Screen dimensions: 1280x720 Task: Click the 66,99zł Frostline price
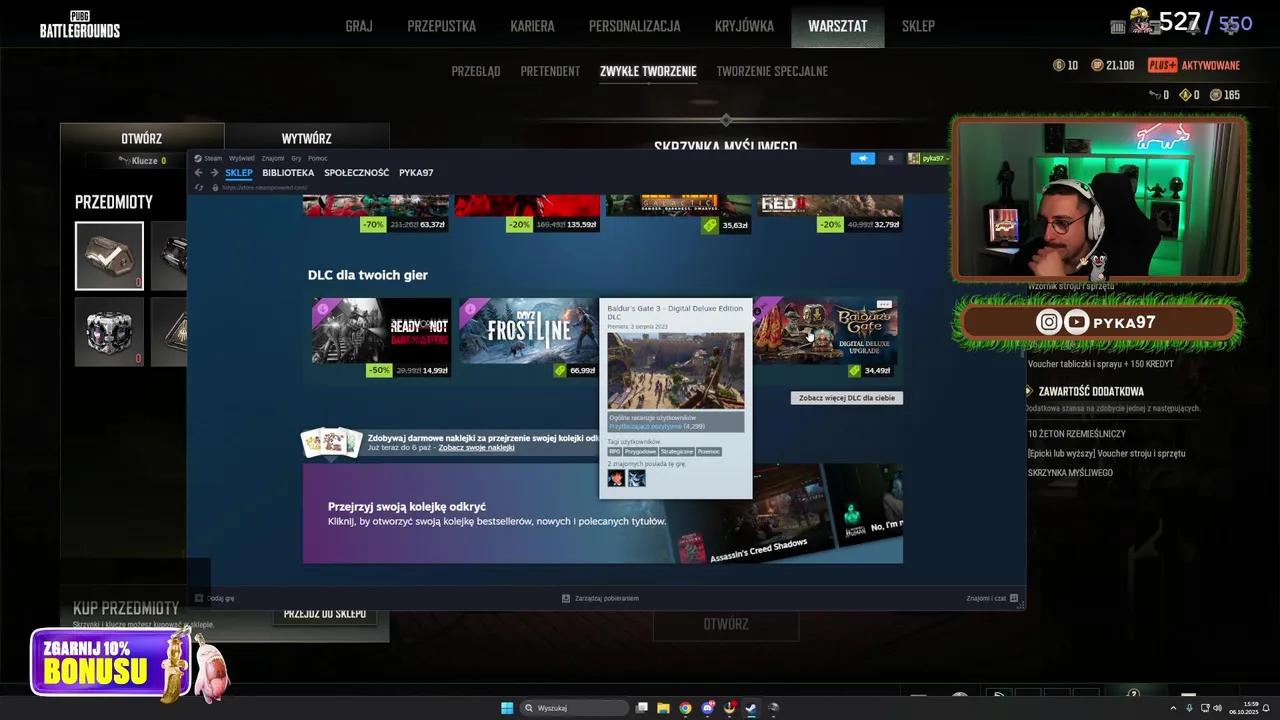coord(582,370)
